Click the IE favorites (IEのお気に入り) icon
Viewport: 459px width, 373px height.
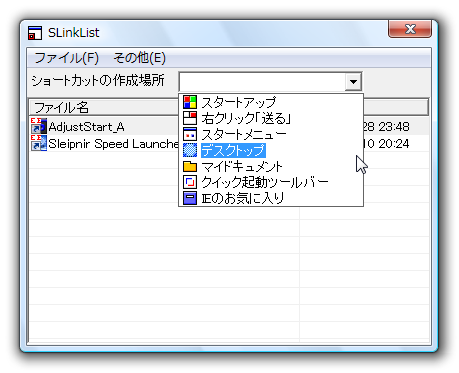coord(190,198)
